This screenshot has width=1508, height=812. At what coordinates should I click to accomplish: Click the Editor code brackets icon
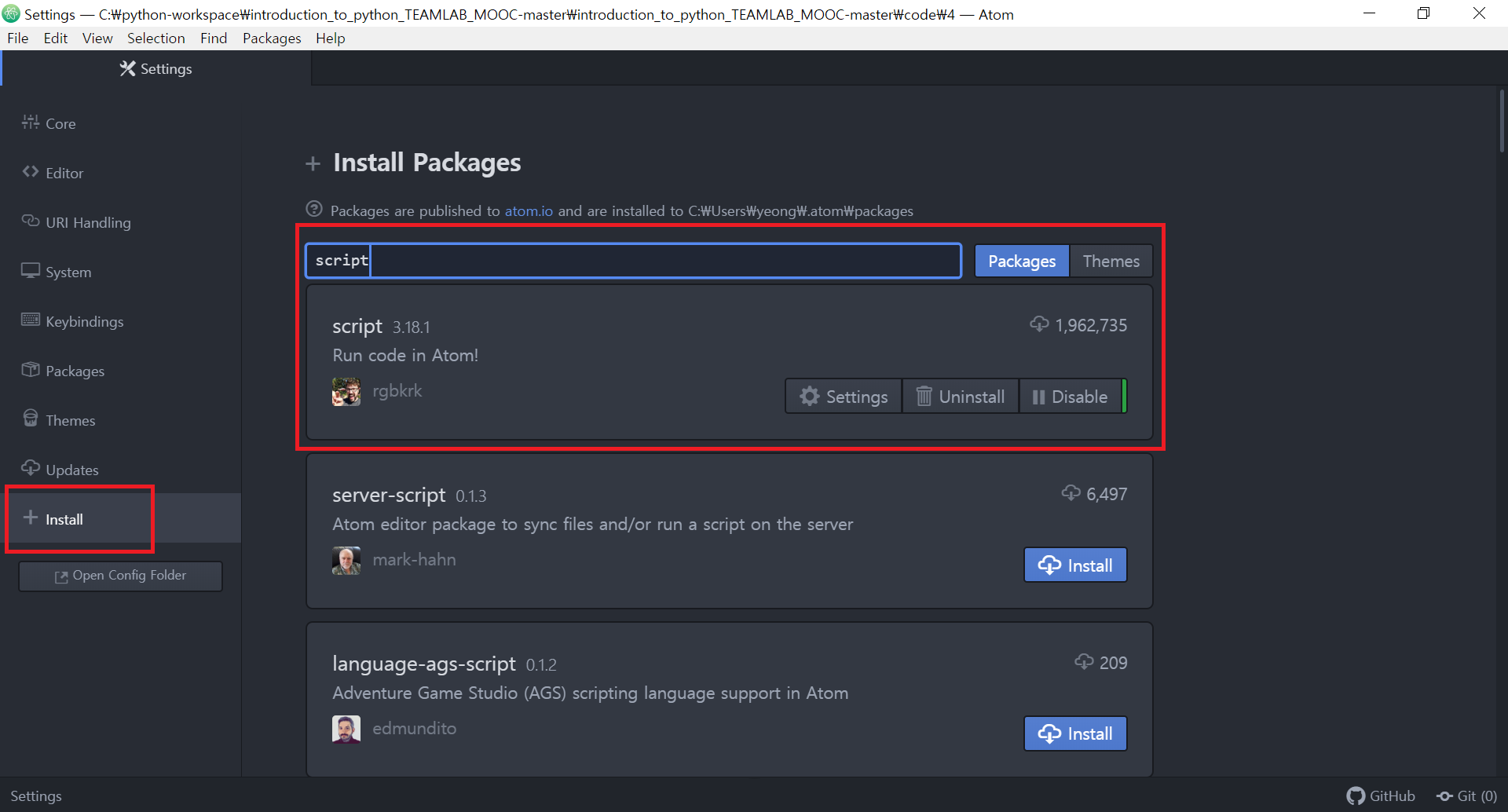pyautogui.click(x=31, y=171)
